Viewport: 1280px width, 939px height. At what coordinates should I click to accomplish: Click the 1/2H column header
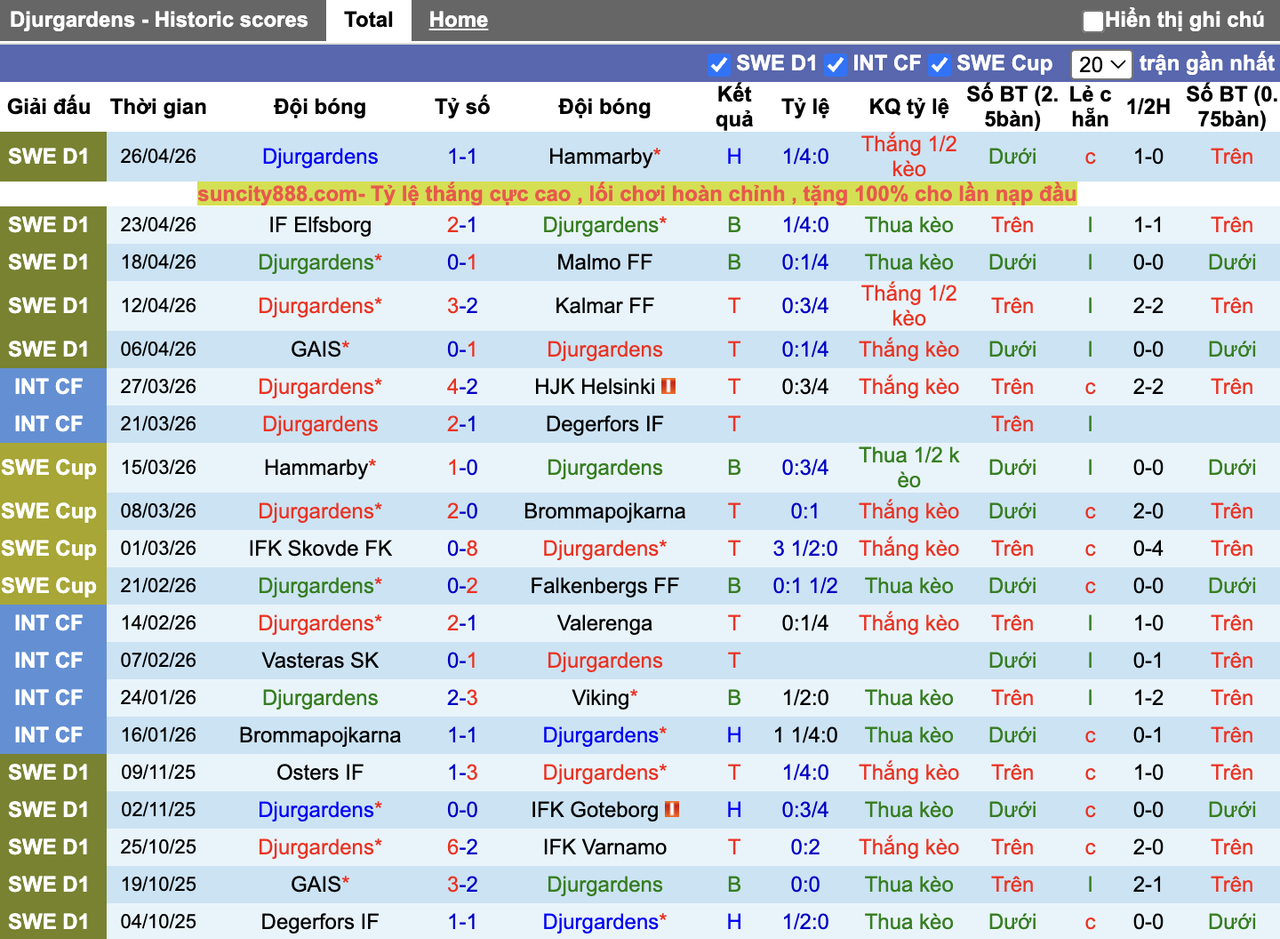pos(1148,107)
